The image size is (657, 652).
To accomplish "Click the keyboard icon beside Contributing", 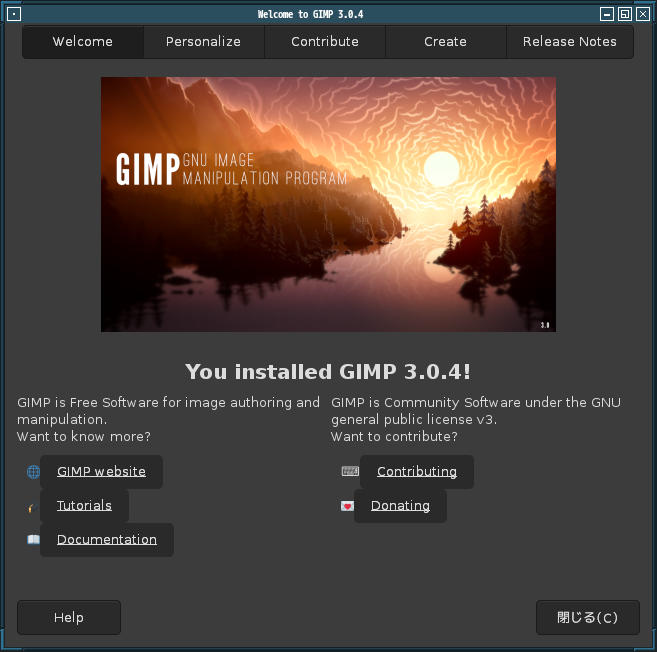I will (x=350, y=471).
